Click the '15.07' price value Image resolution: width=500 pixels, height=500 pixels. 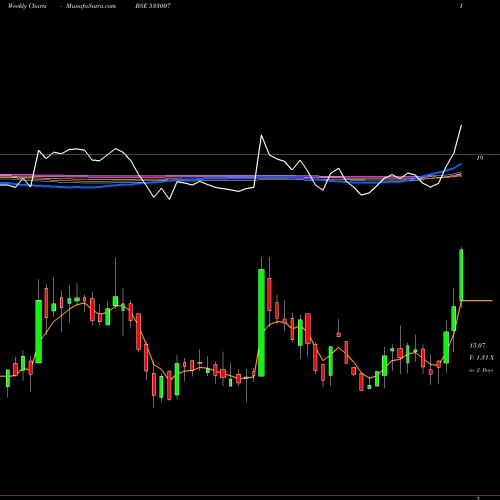point(477,346)
